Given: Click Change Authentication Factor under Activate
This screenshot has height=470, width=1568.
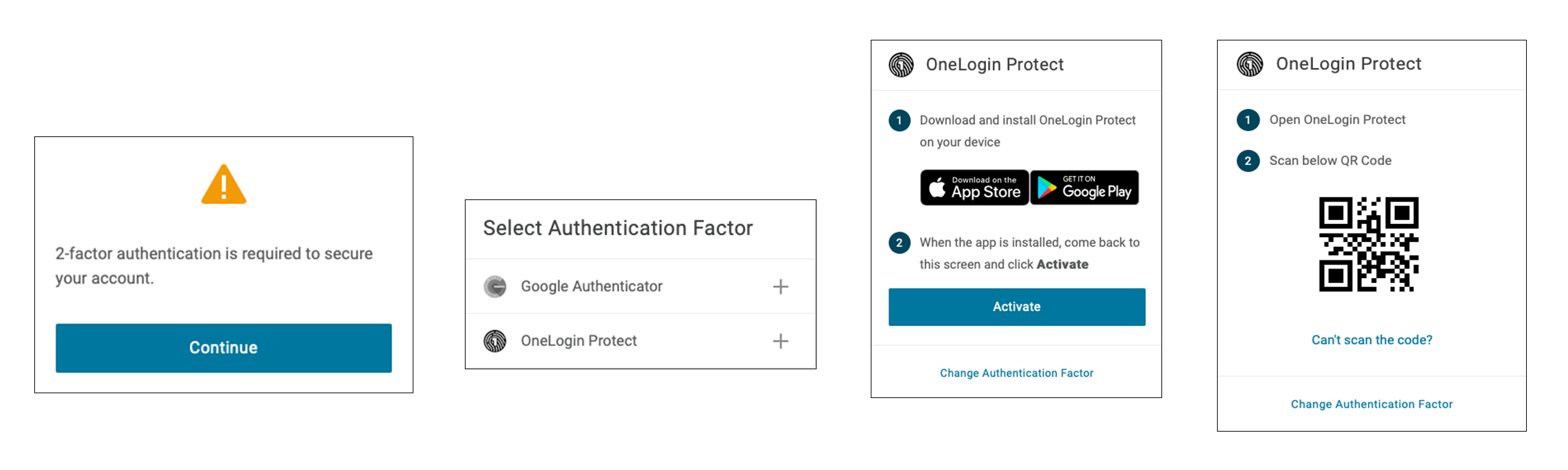Looking at the screenshot, I should (x=1016, y=373).
